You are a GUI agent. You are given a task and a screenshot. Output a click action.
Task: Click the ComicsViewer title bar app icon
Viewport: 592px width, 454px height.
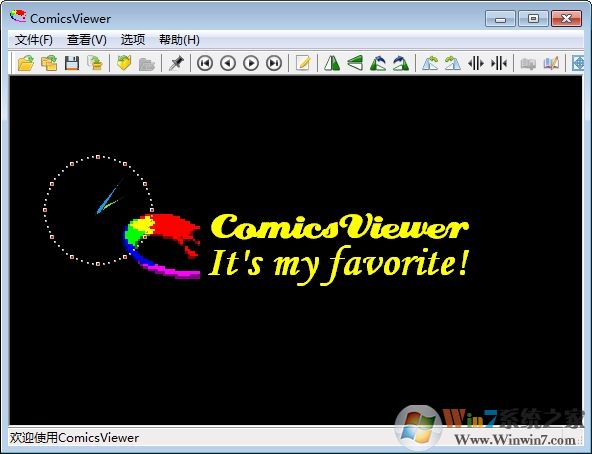18,17
